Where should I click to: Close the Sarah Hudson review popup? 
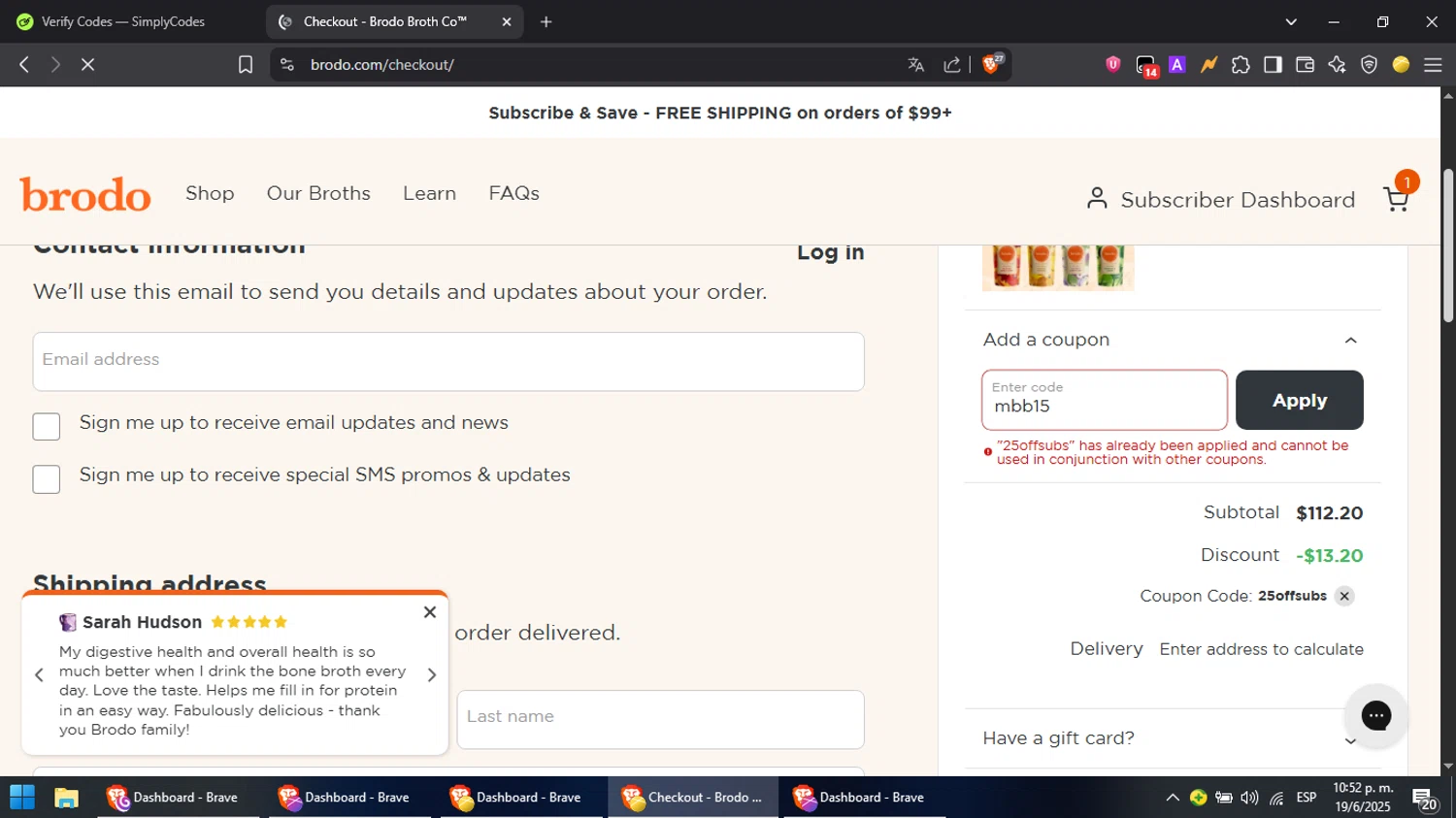point(430,612)
